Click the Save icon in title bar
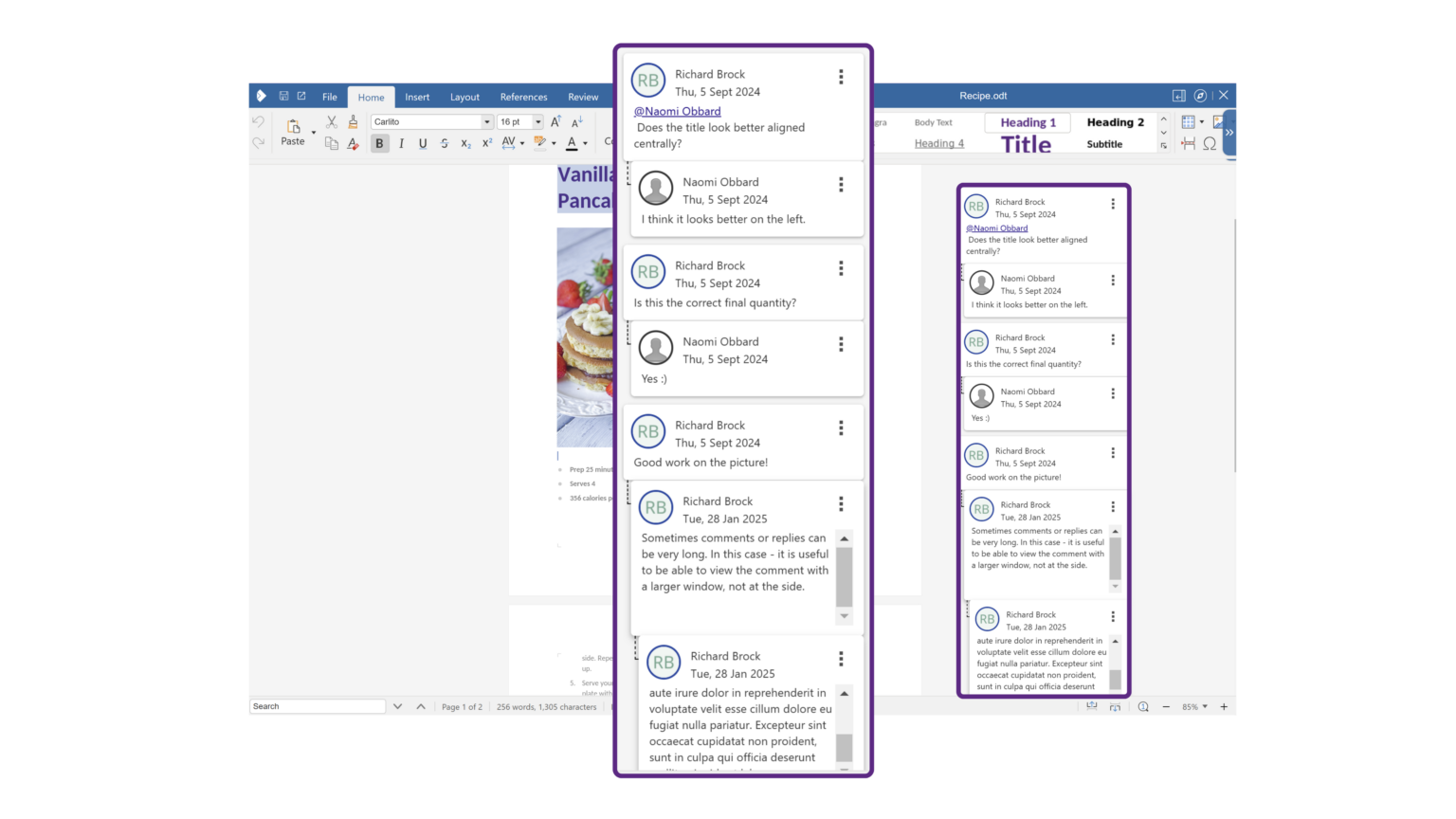 [x=283, y=96]
